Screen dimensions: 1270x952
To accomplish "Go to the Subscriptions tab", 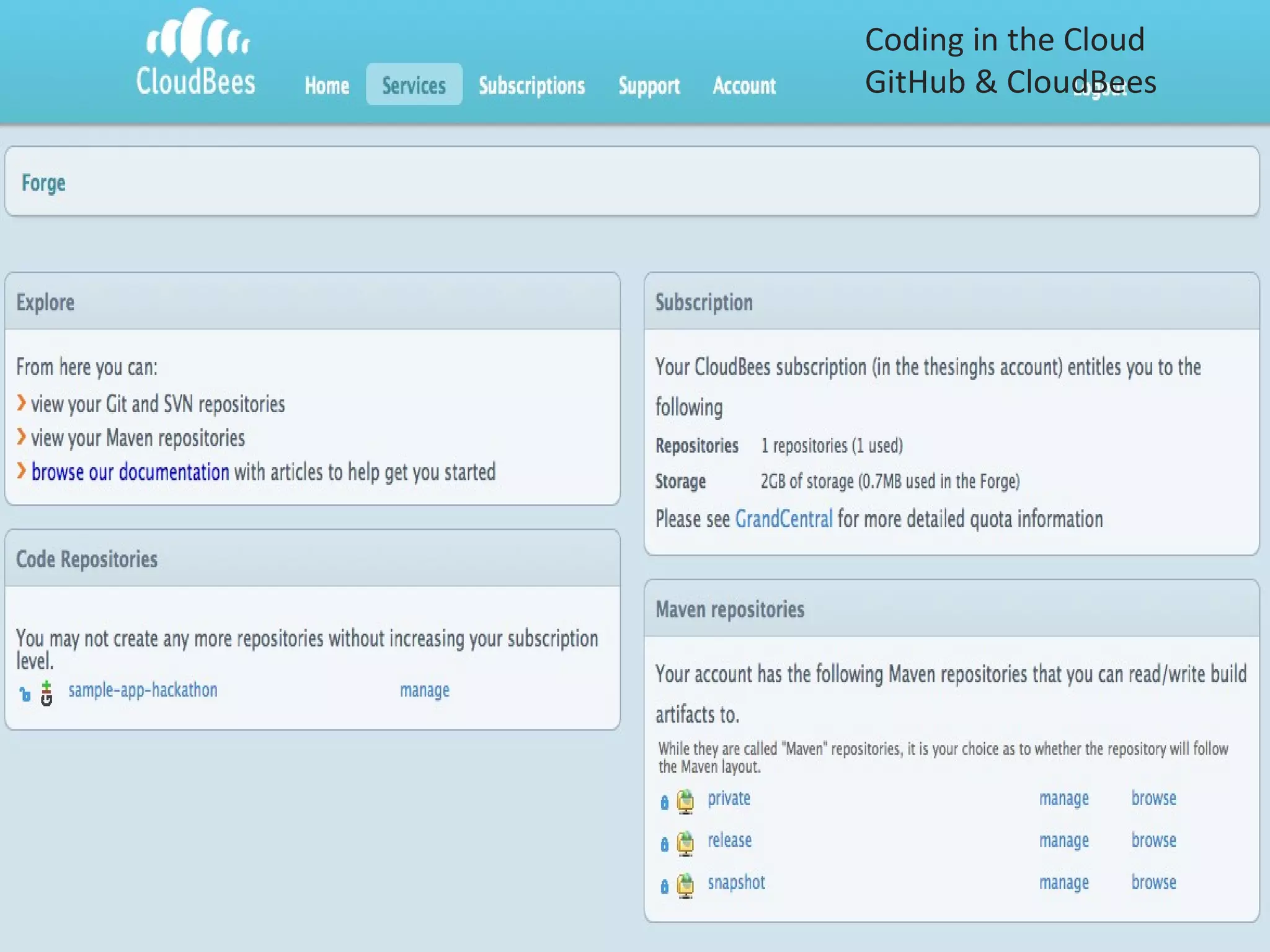I will tap(531, 86).
